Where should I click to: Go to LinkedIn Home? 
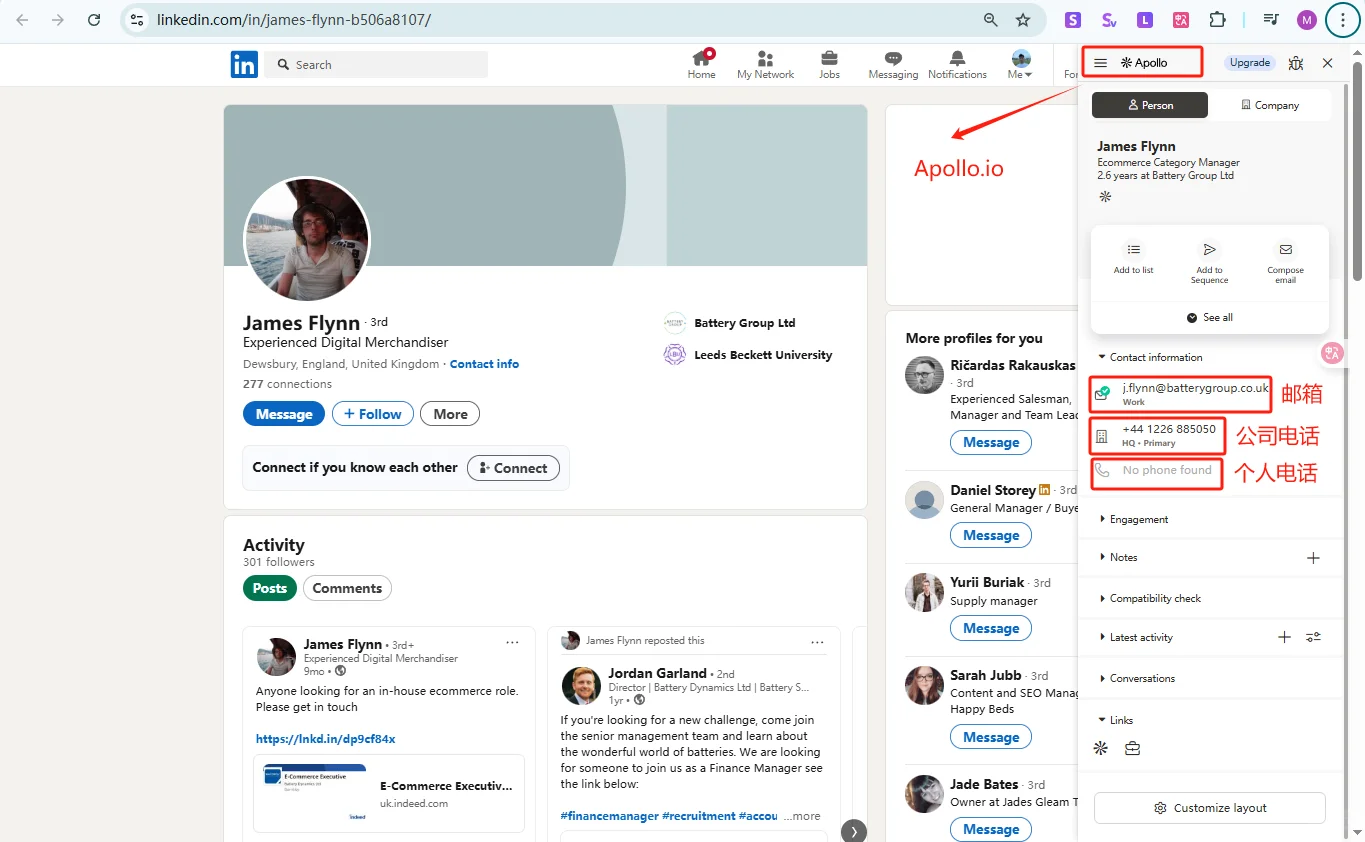[702, 65]
